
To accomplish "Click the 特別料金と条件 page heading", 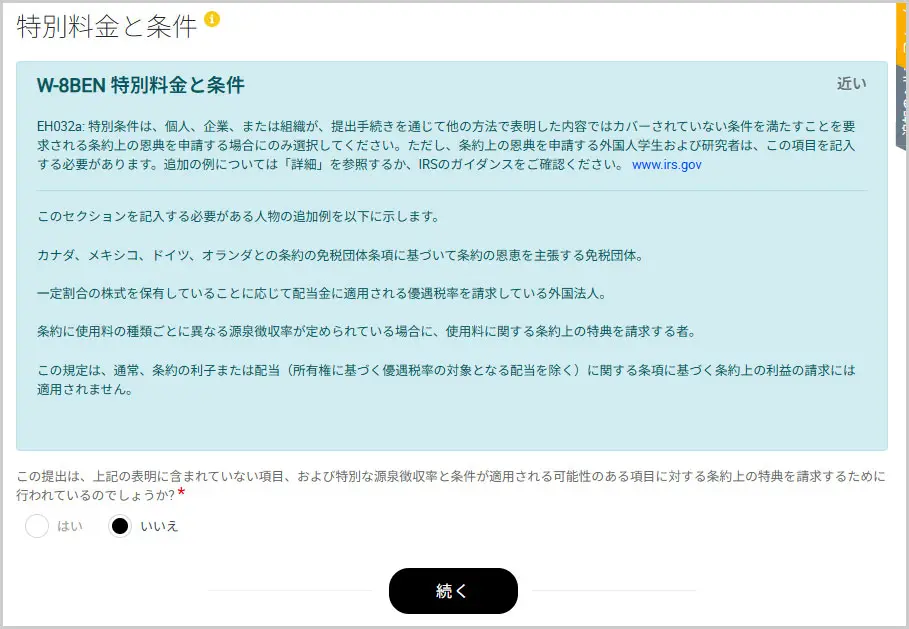I will [107, 27].
